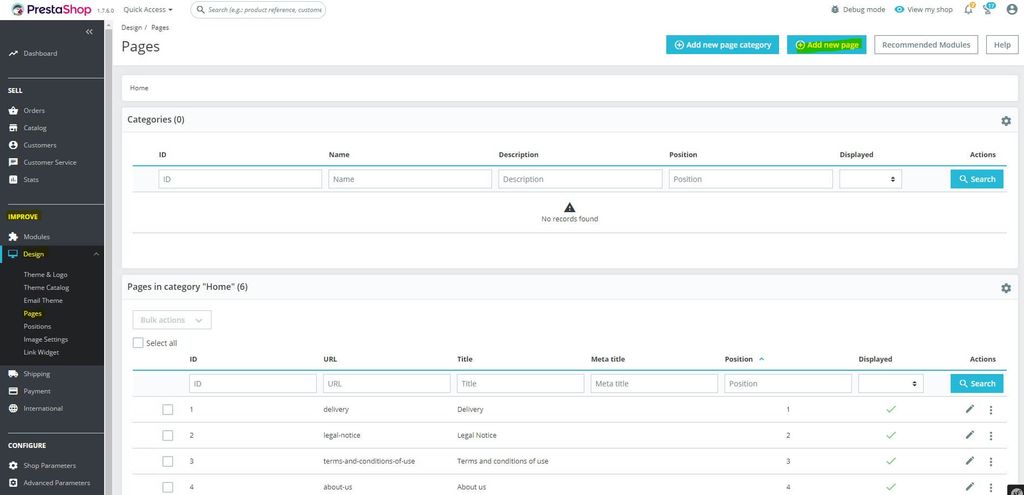Click the Design breadcrumb link
The width and height of the screenshot is (1024, 495).
tap(131, 27)
